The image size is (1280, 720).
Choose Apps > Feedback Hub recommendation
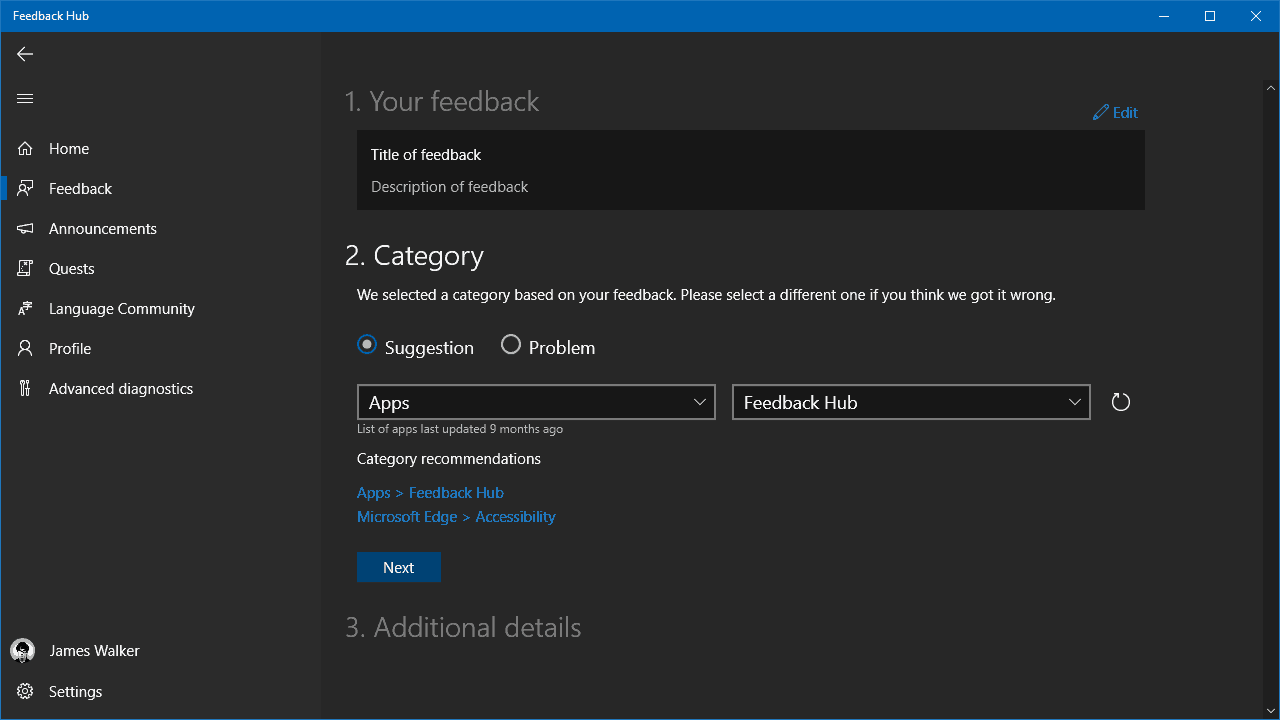(x=430, y=493)
